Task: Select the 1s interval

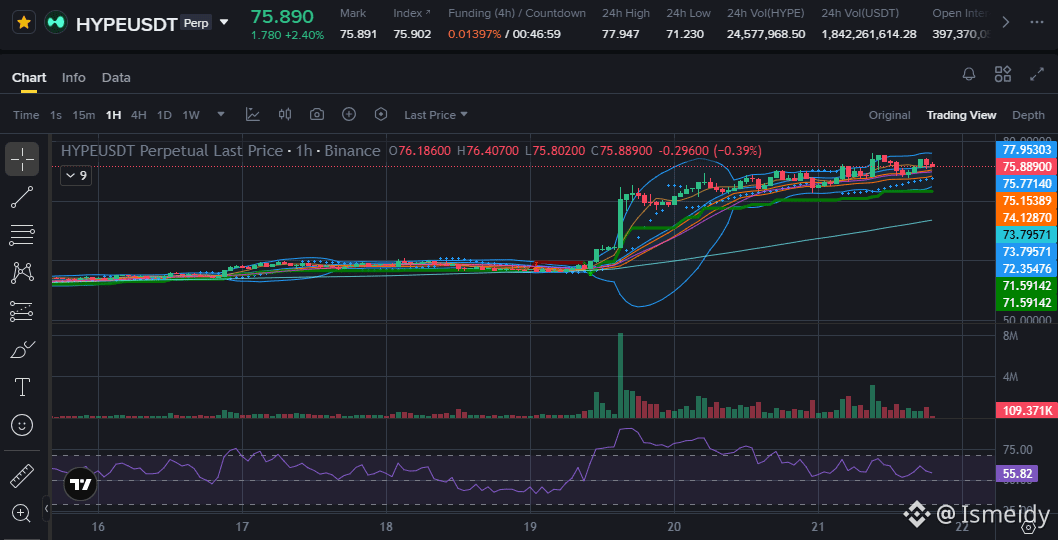Action: click(56, 115)
